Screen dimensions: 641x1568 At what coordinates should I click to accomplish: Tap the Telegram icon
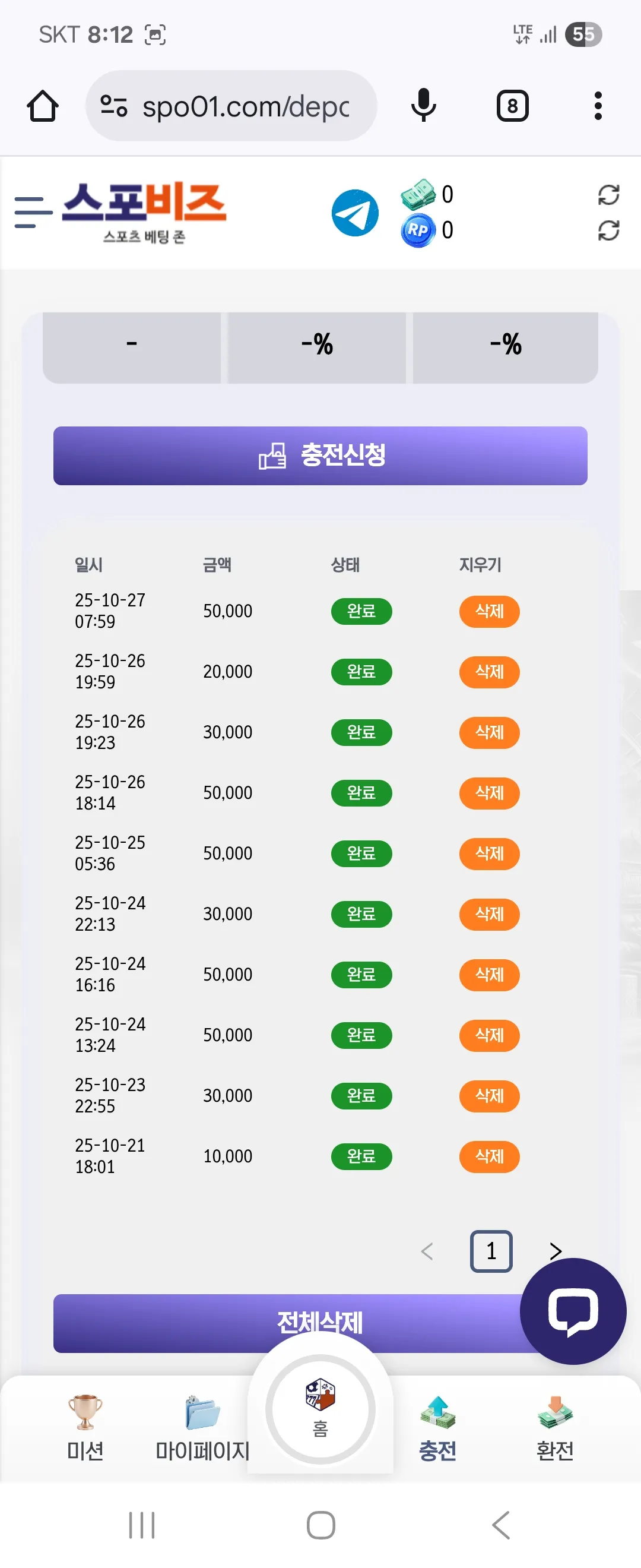click(x=355, y=213)
